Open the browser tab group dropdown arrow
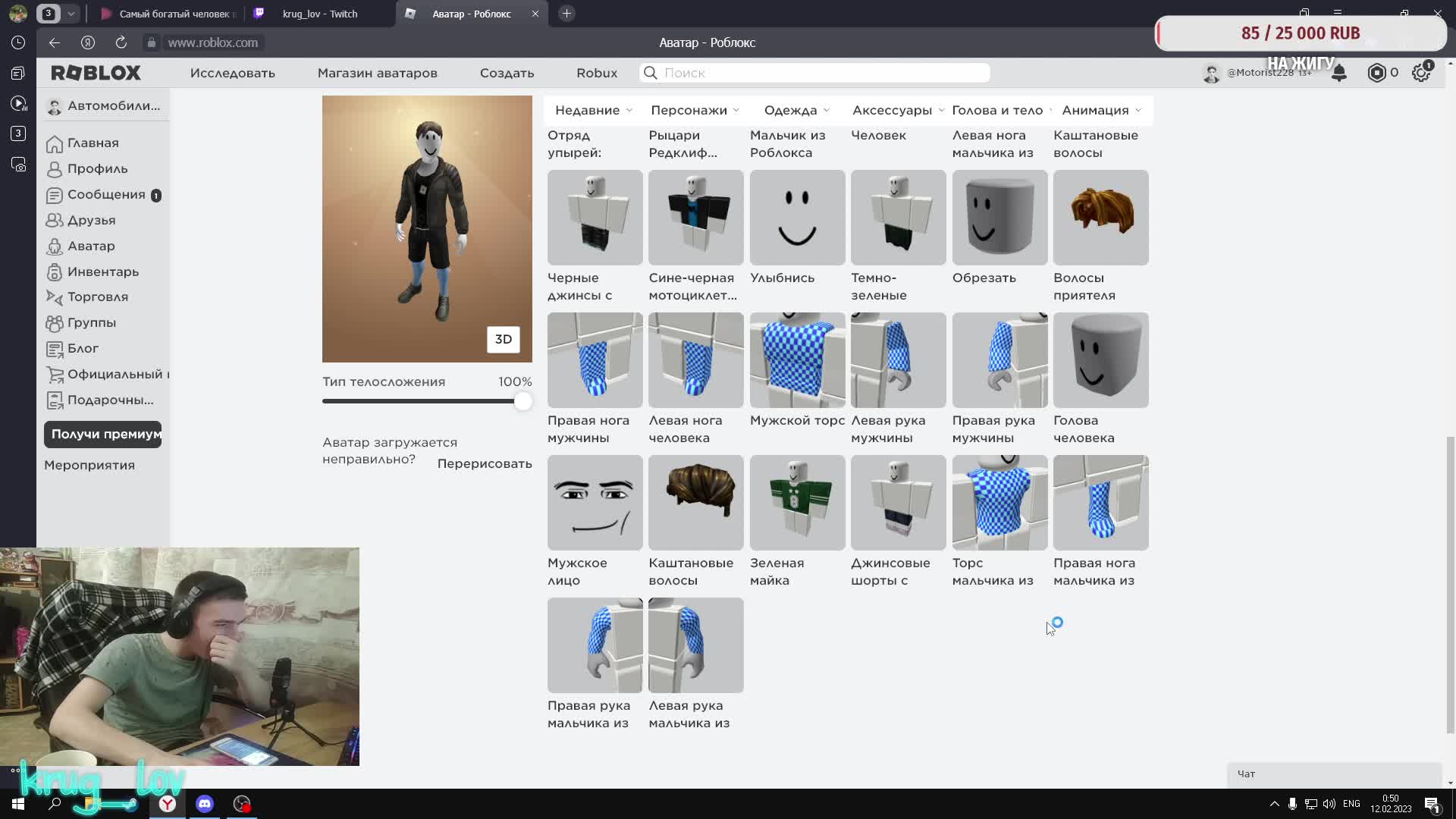This screenshot has width=1456, height=819. pos(71,14)
